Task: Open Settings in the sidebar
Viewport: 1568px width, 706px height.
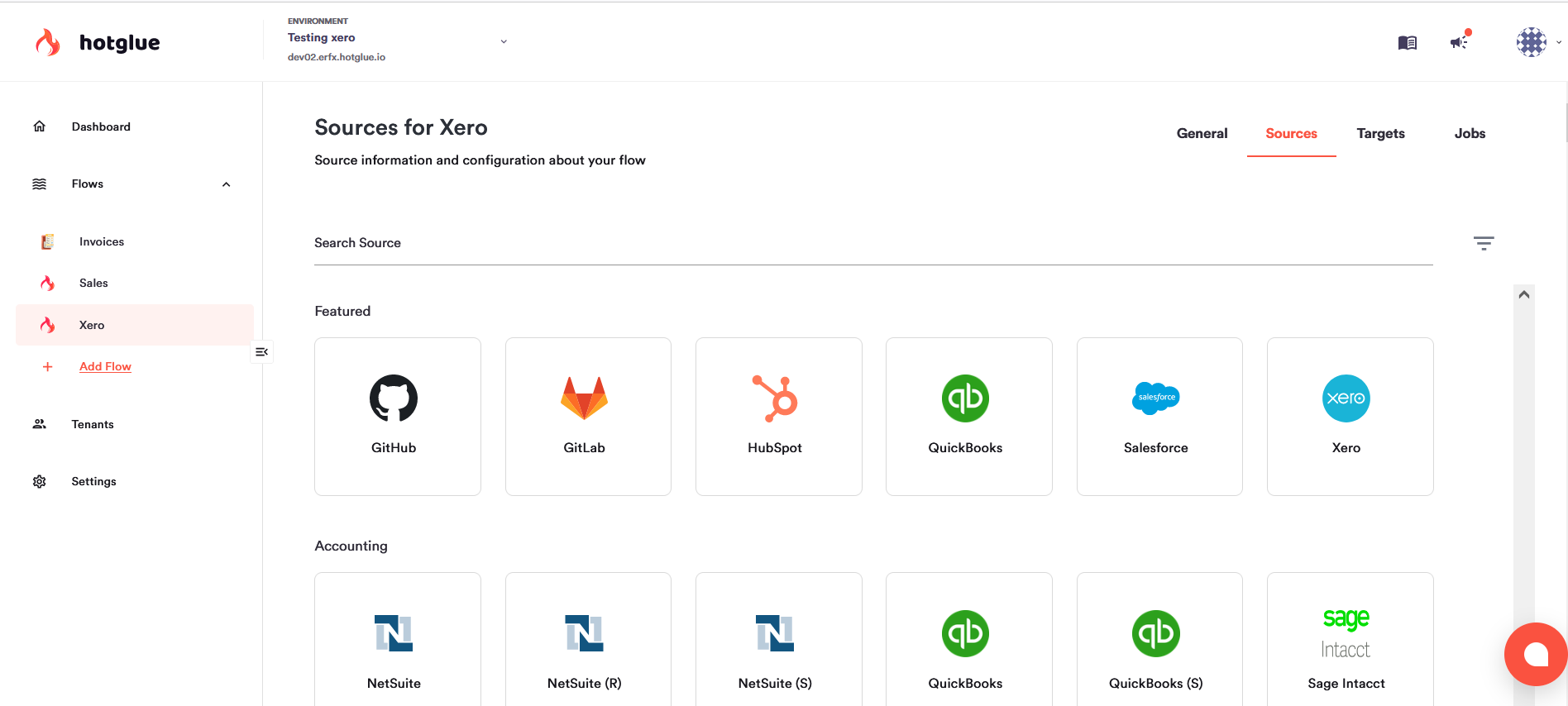Action: point(93,481)
